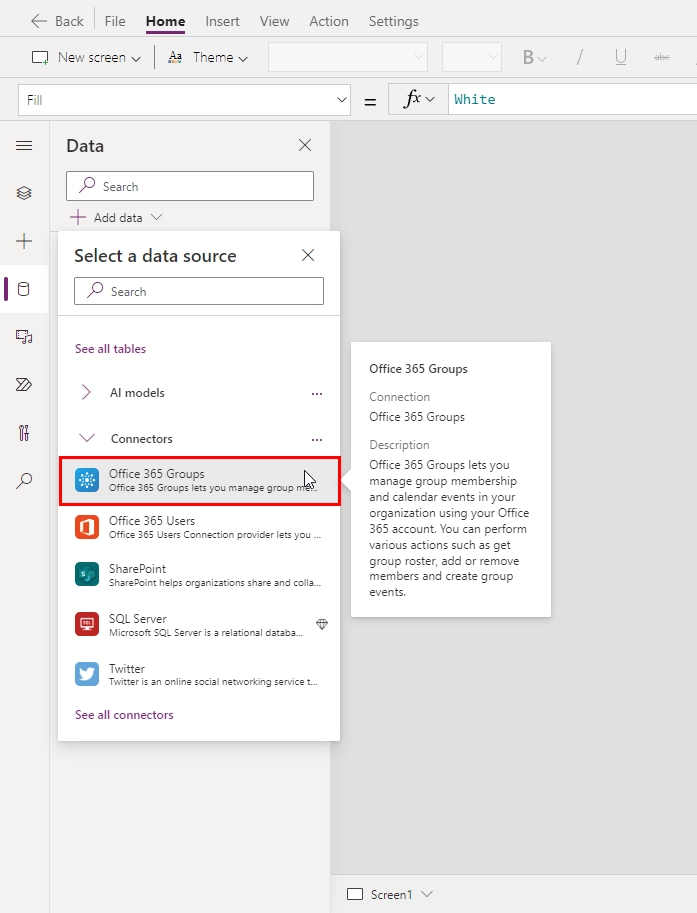Viewport: 697px width, 913px height.
Task: Open the Search magnifier icon in sidebar
Action: [24, 480]
